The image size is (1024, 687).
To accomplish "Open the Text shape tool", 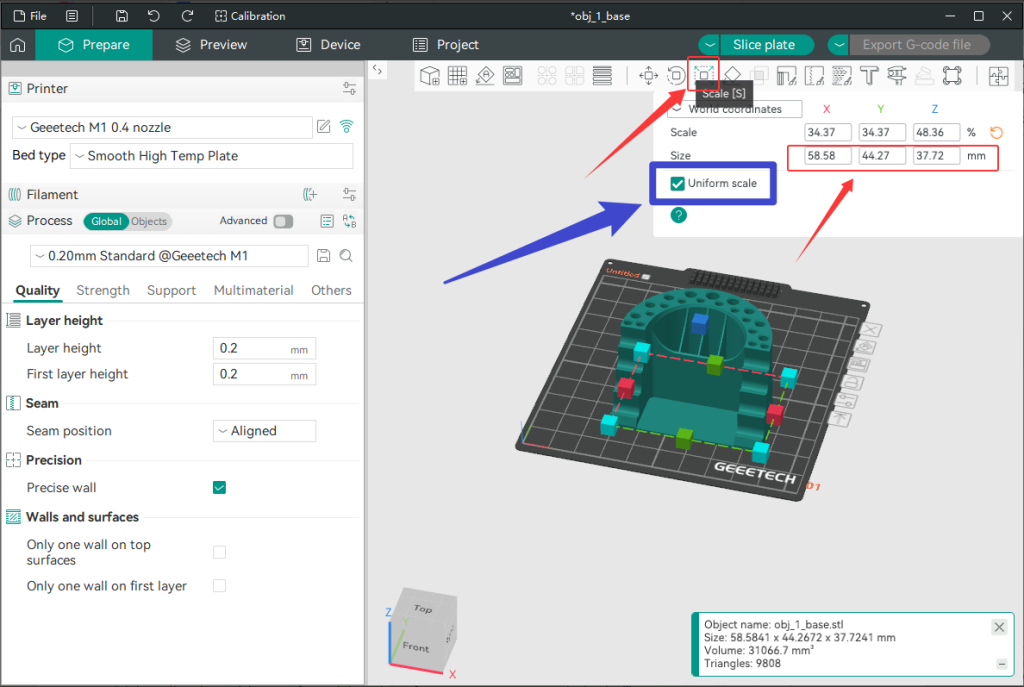I will click(x=869, y=76).
